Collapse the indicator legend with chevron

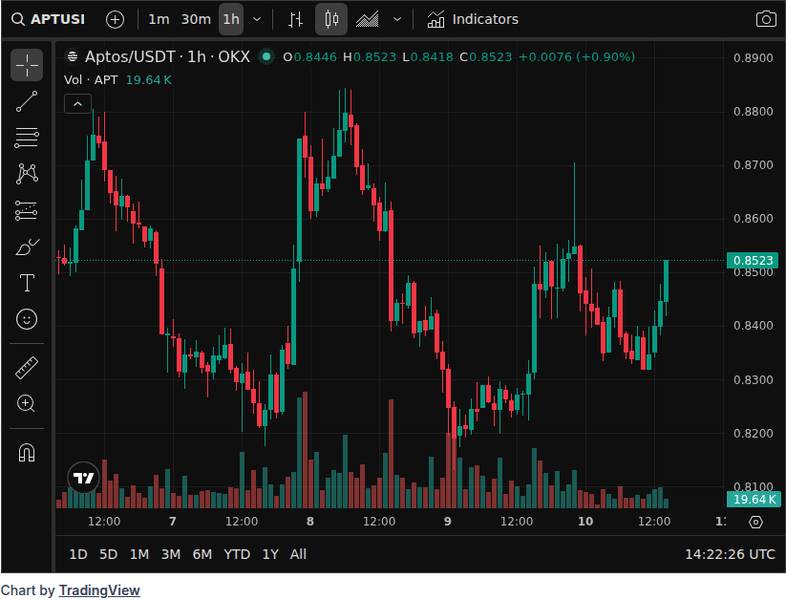[78, 102]
